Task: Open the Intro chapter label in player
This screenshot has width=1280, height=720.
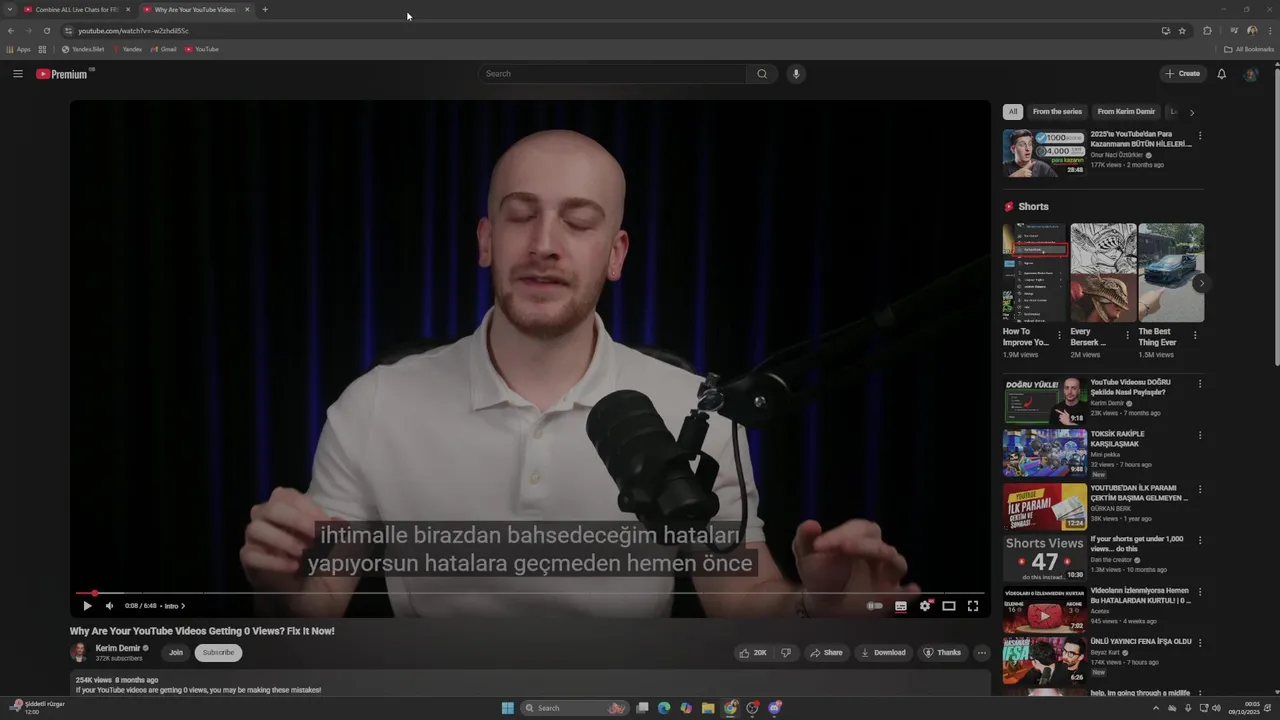Action: tap(174, 606)
